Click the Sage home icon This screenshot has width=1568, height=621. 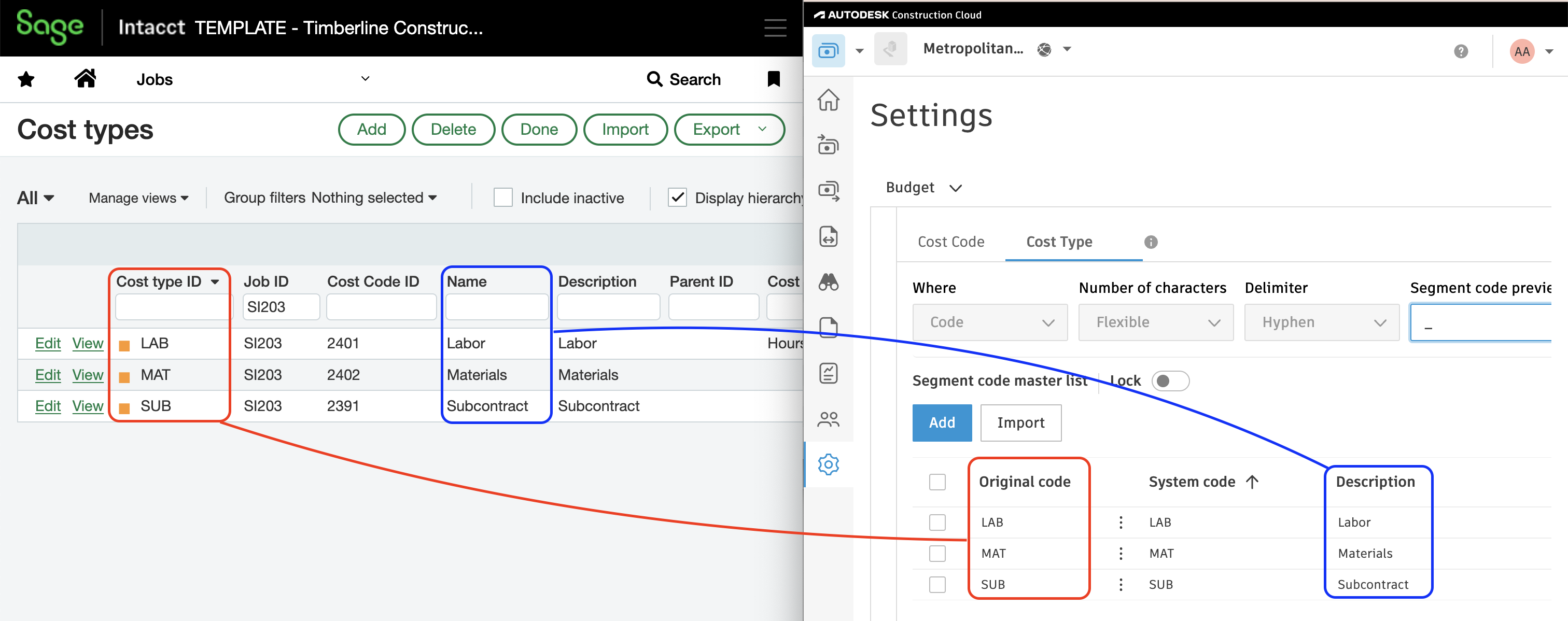[85, 79]
